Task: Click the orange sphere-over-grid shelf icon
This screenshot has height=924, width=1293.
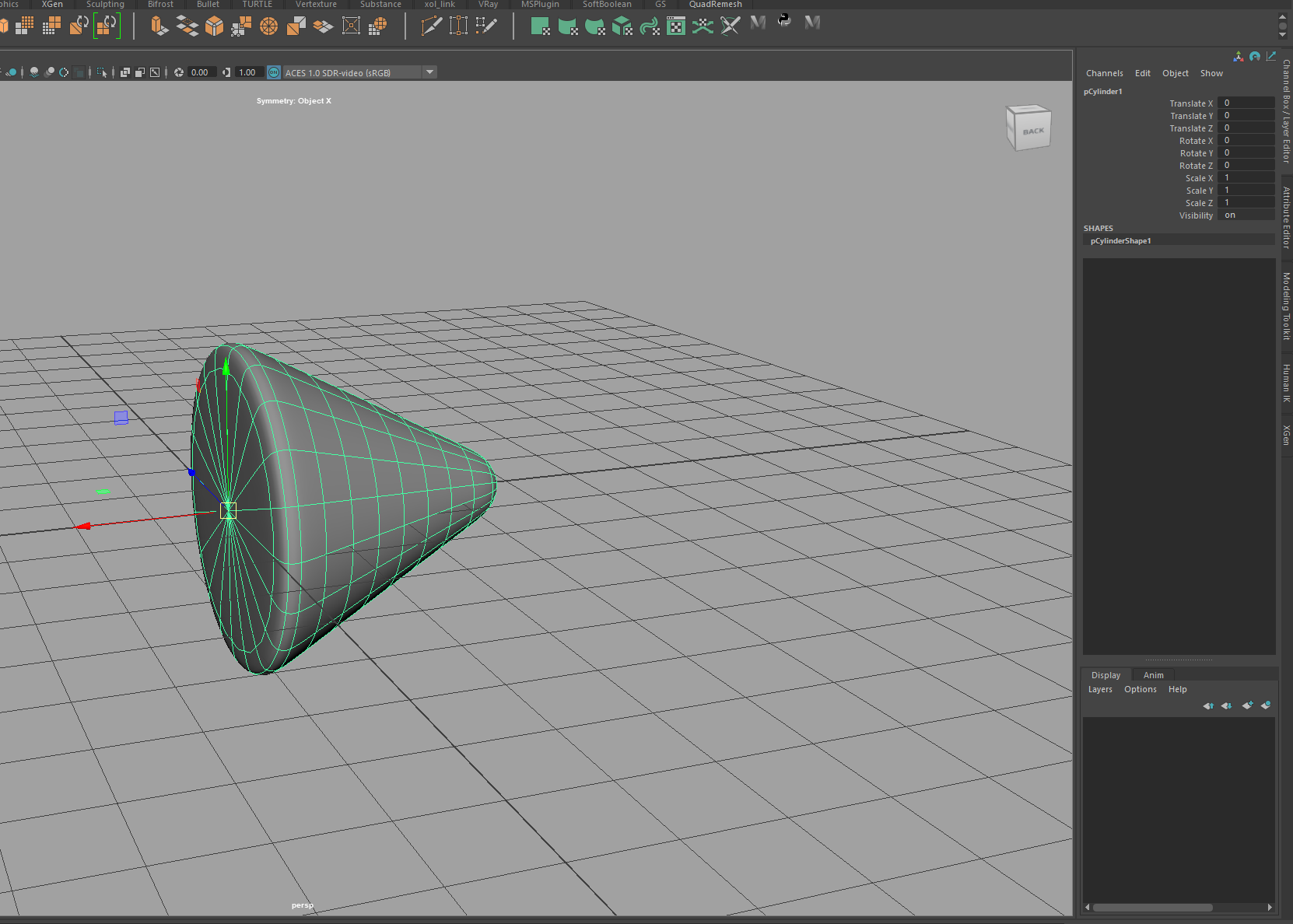Action: (378, 26)
